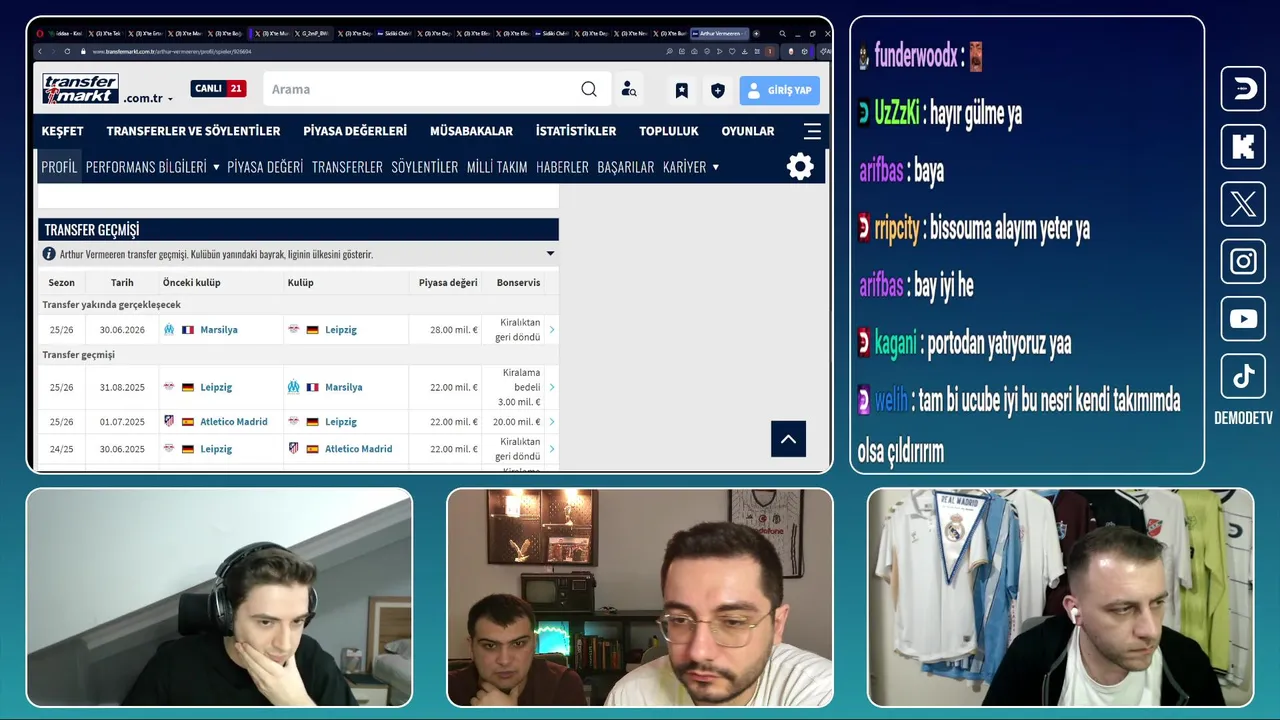Switch to the SÖYLENTİLER tab

(x=424, y=167)
